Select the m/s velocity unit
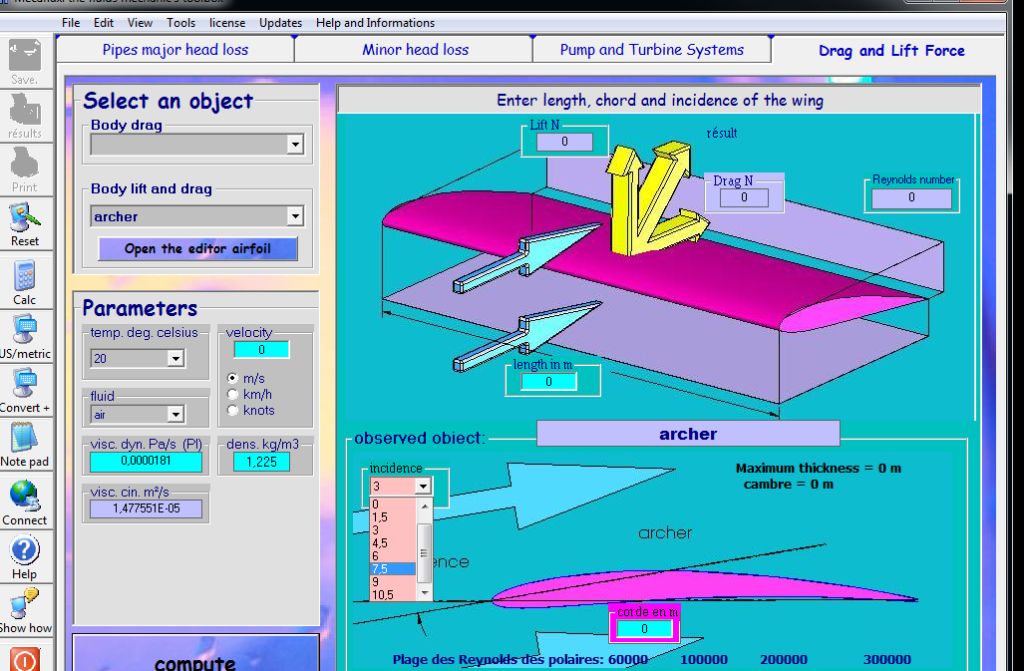 pos(234,379)
